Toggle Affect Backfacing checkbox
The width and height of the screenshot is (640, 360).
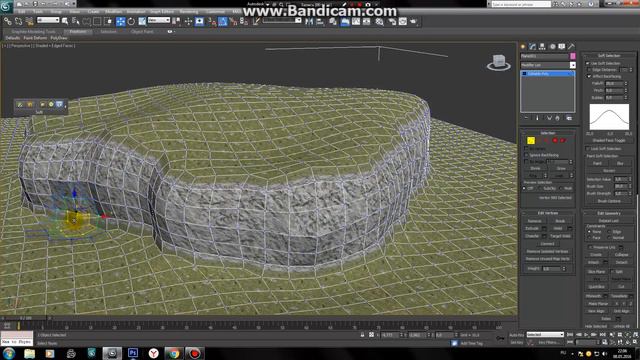589,76
